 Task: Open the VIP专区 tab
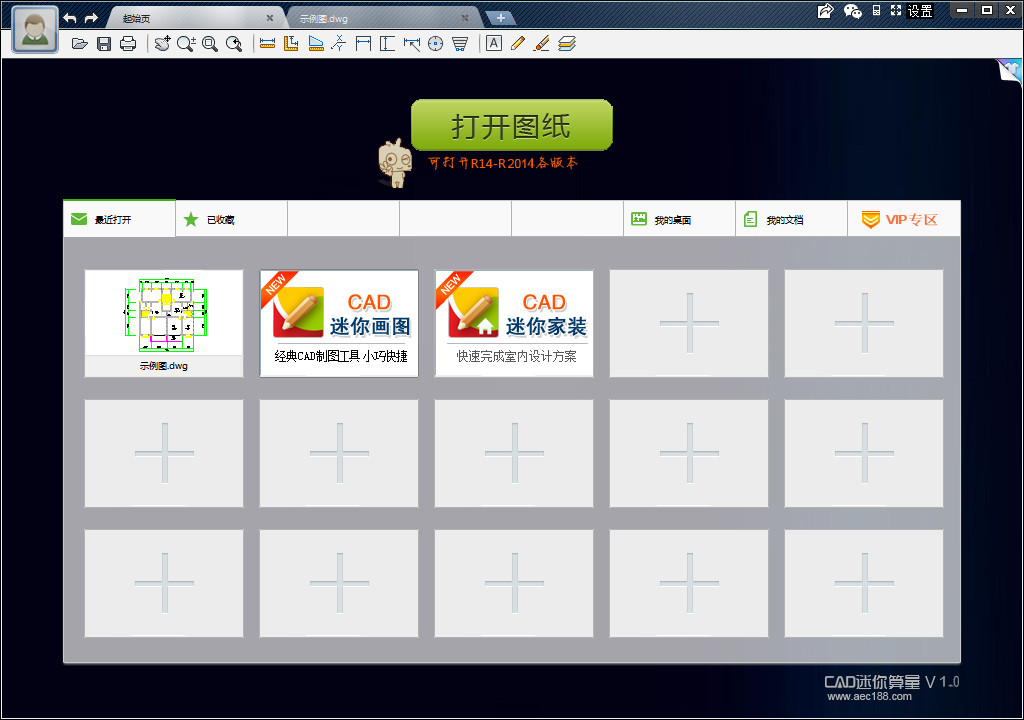click(903, 219)
